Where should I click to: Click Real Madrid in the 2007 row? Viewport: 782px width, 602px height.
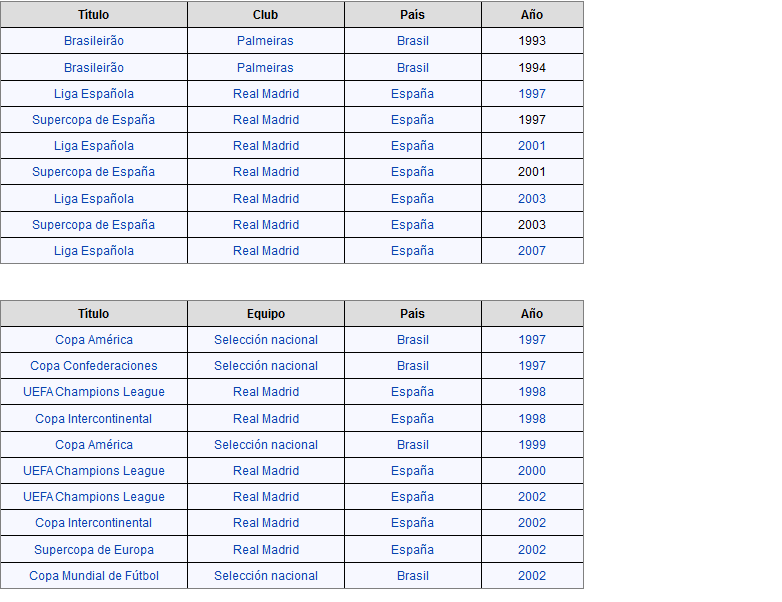pyautogui.click(x=266, y=251)
